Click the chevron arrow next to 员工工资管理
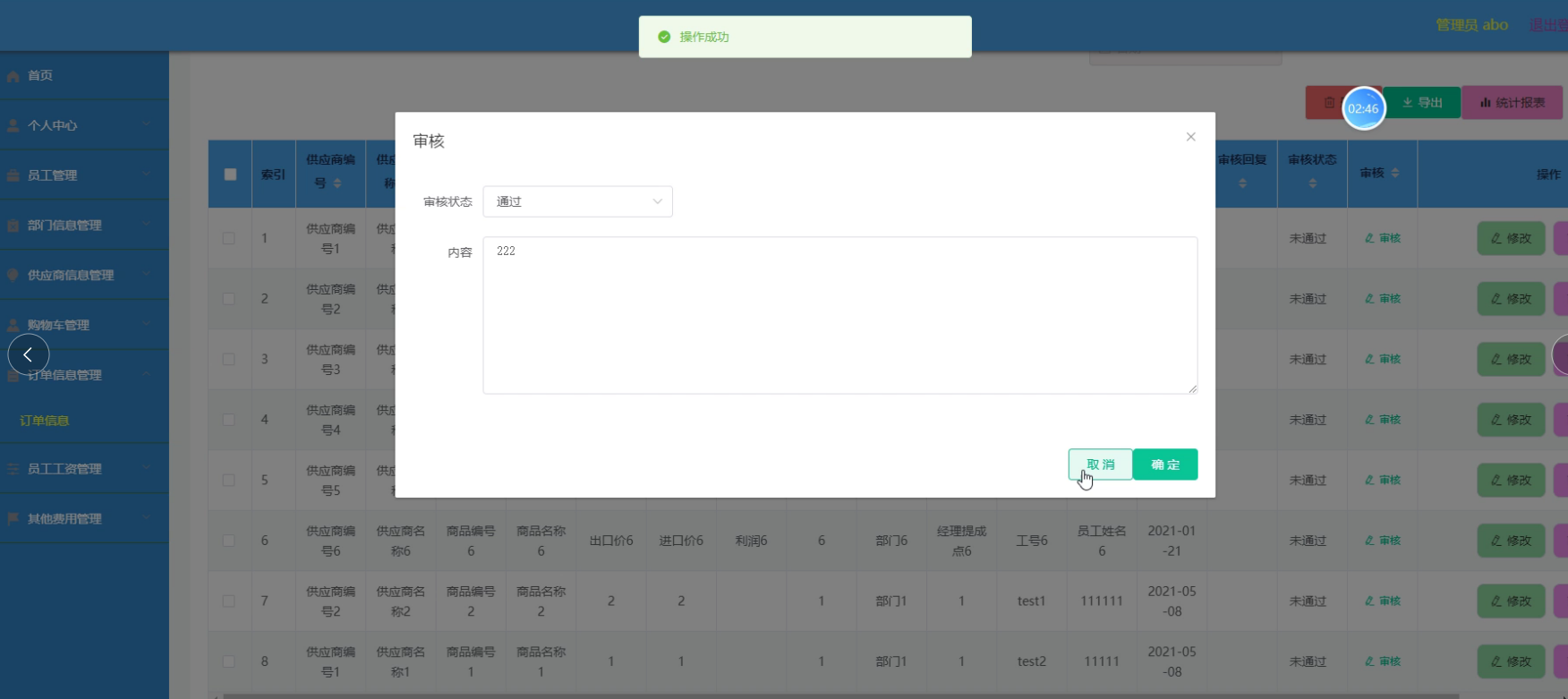 pos(147,469)
